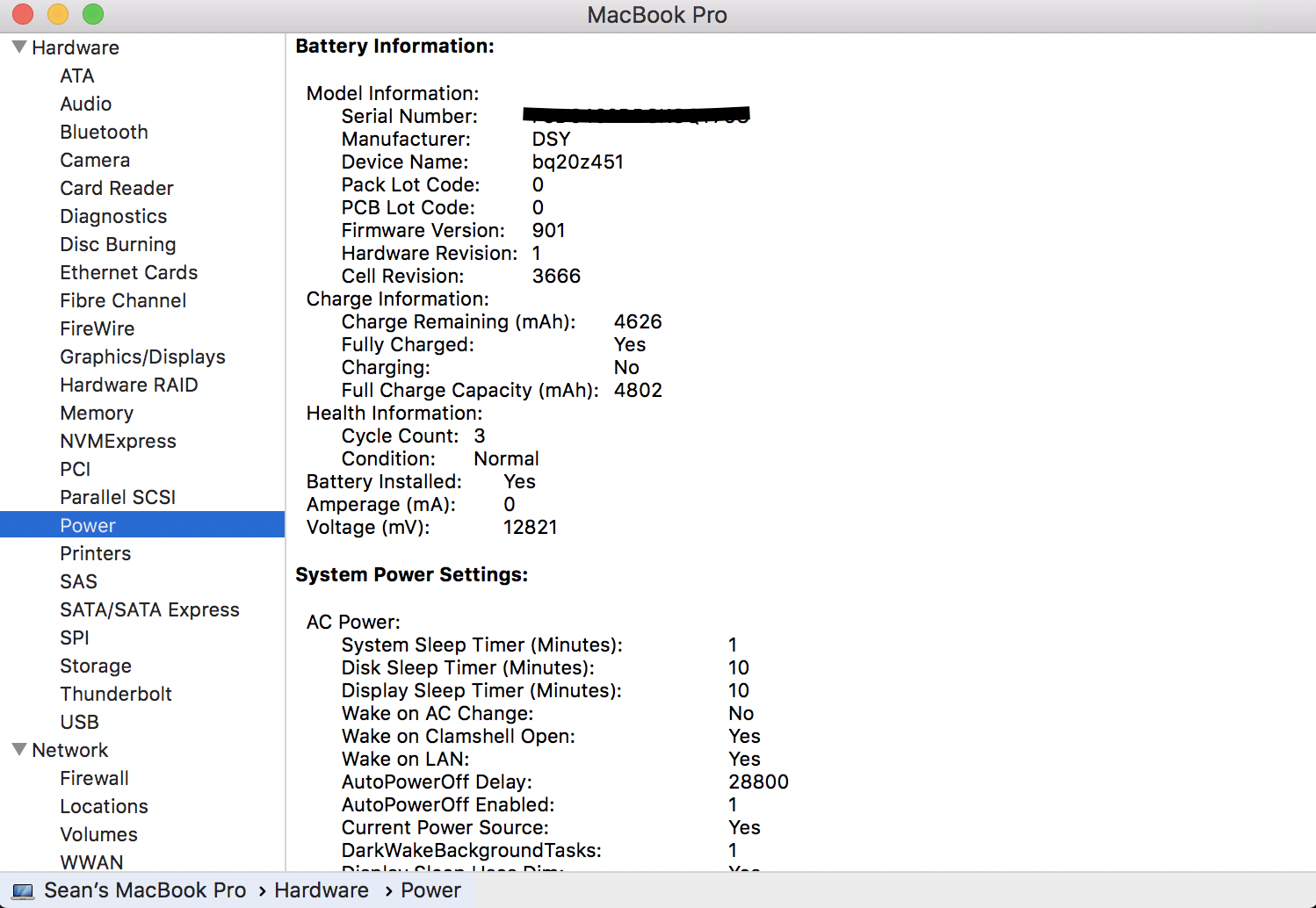The width and height of the screenshot is (1316, 908).
Task: Select the Hardware category heading
Action: pyautogui.click(x=76, y=47)
